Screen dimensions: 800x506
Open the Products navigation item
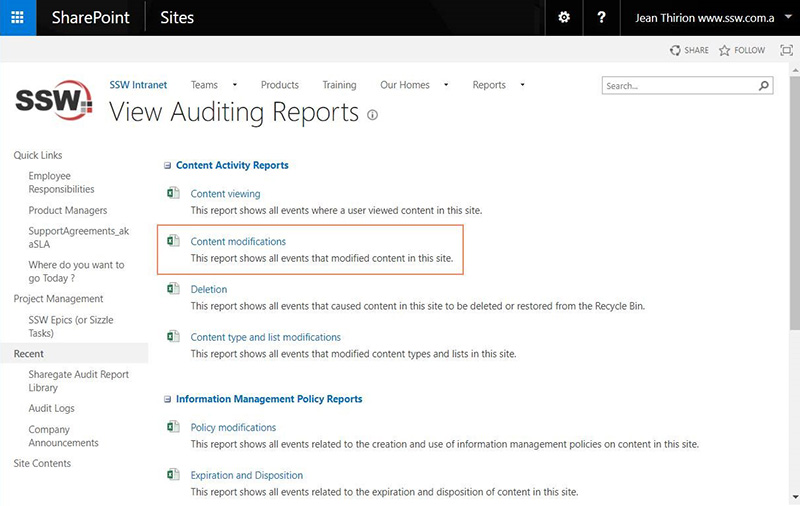point(280,85)
